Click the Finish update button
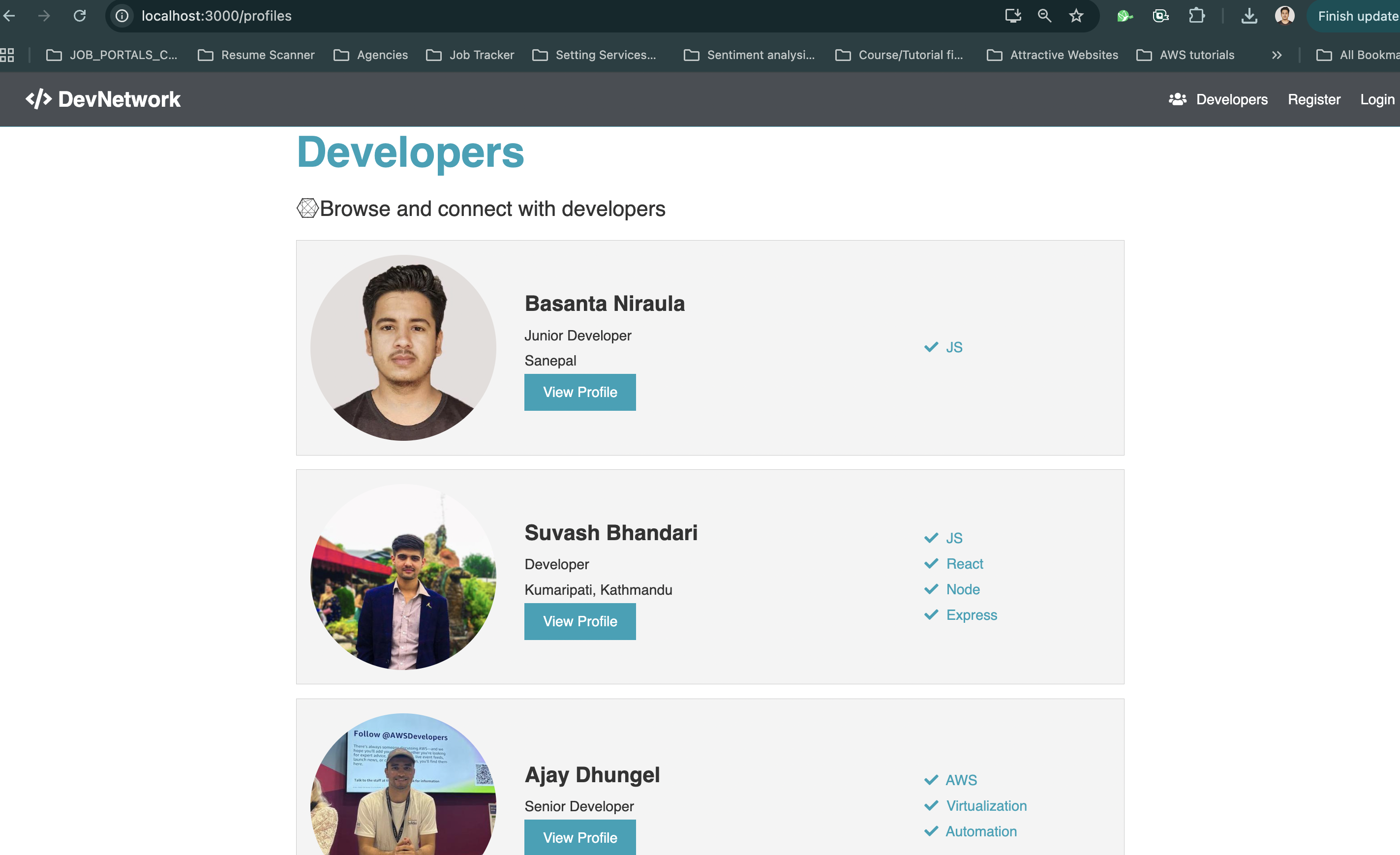This screenshot has width=1400, height=855. click(x=1358, y=15)
